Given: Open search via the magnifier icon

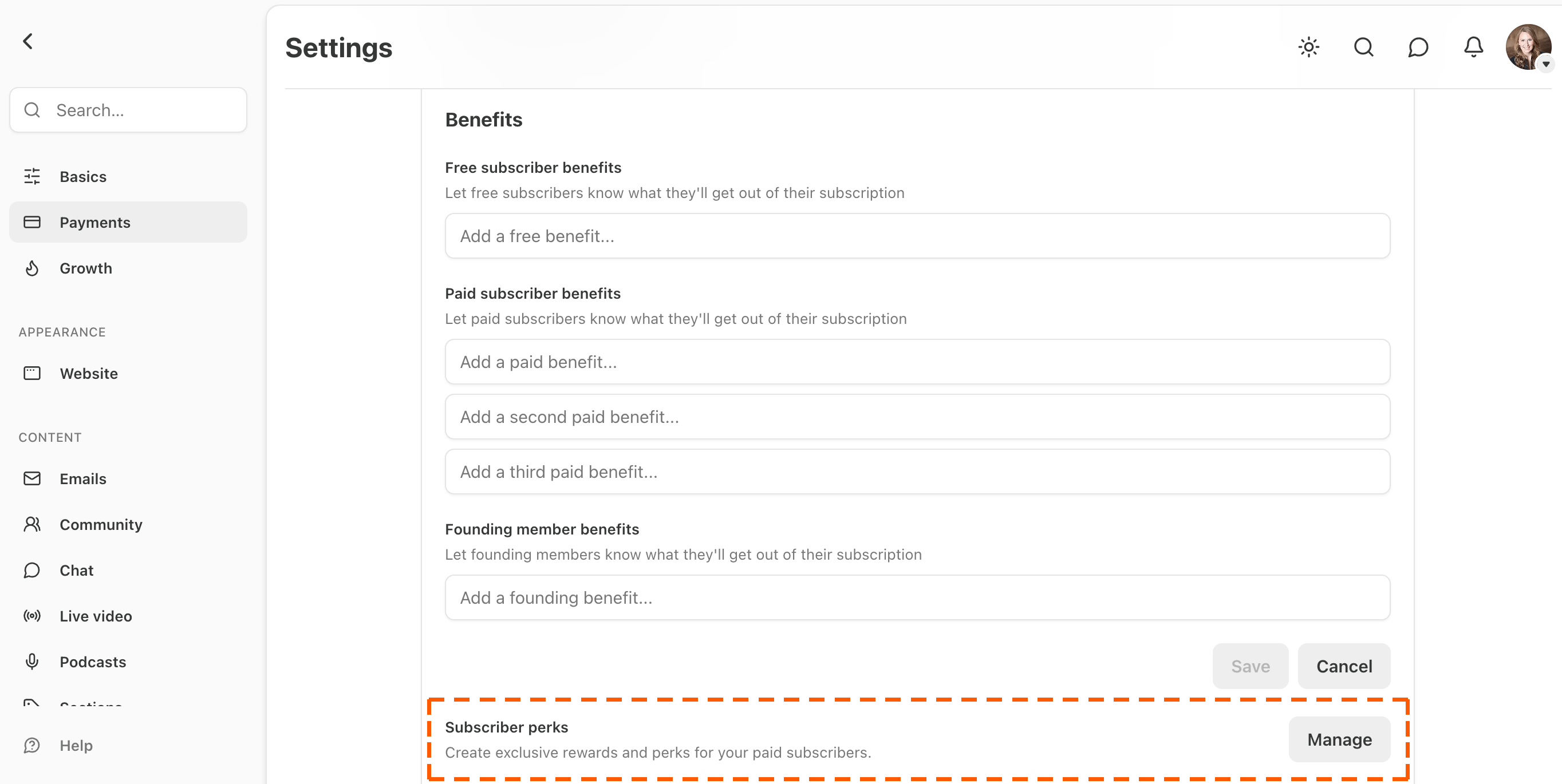Looking at the screenshot, I should (x=1363, y=47).
